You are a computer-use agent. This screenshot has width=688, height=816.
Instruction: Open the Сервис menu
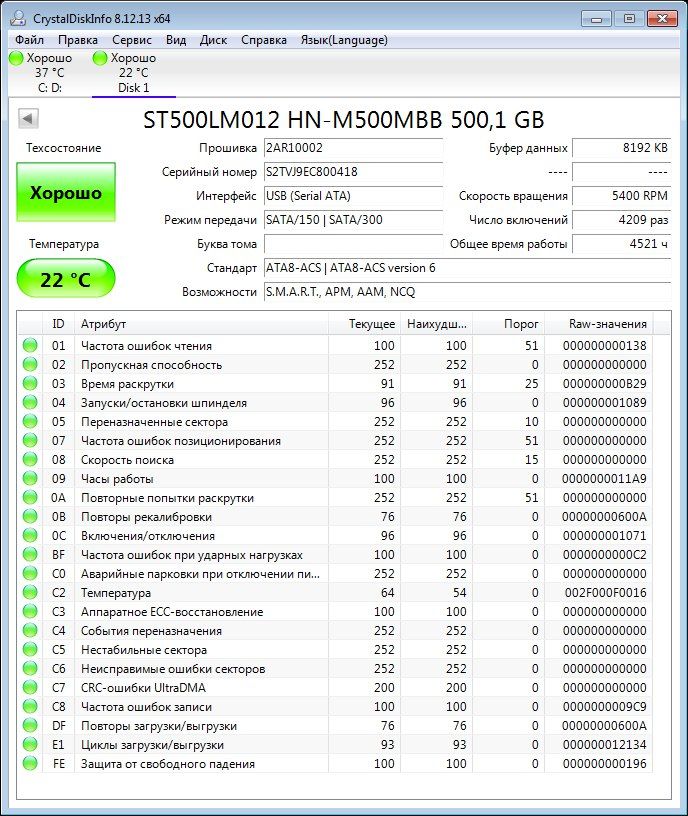(132, 40)
